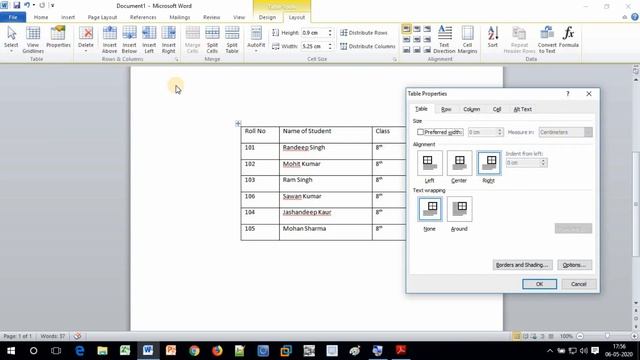Cancel the Table Properties dialog
The width and height of the screenshot is (640, 360).
pos(579,284)
